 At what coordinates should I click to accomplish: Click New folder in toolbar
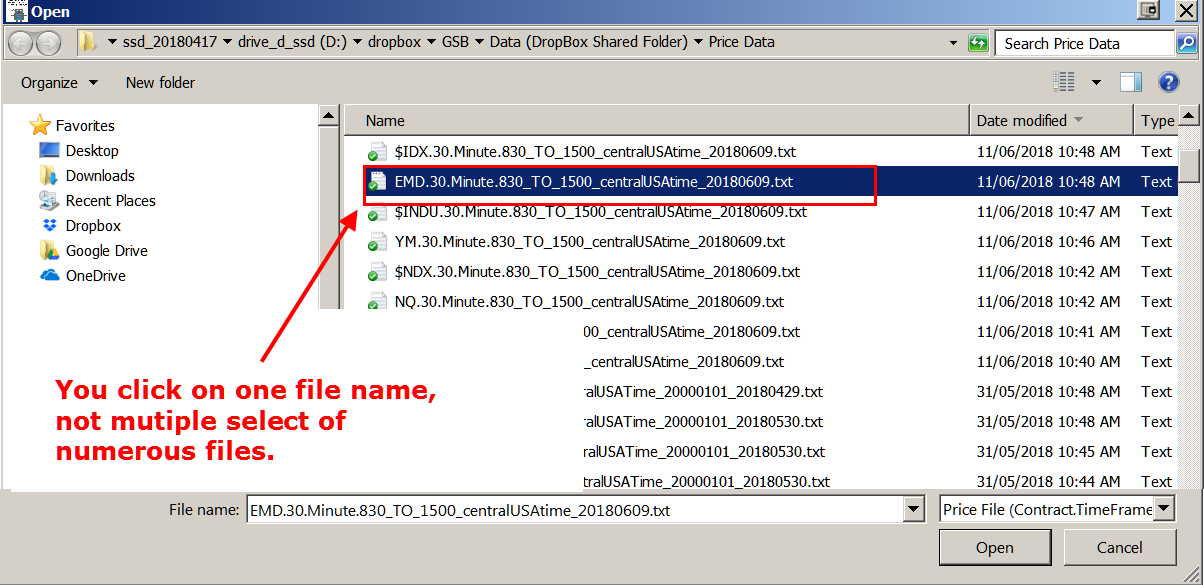(160, 83)
